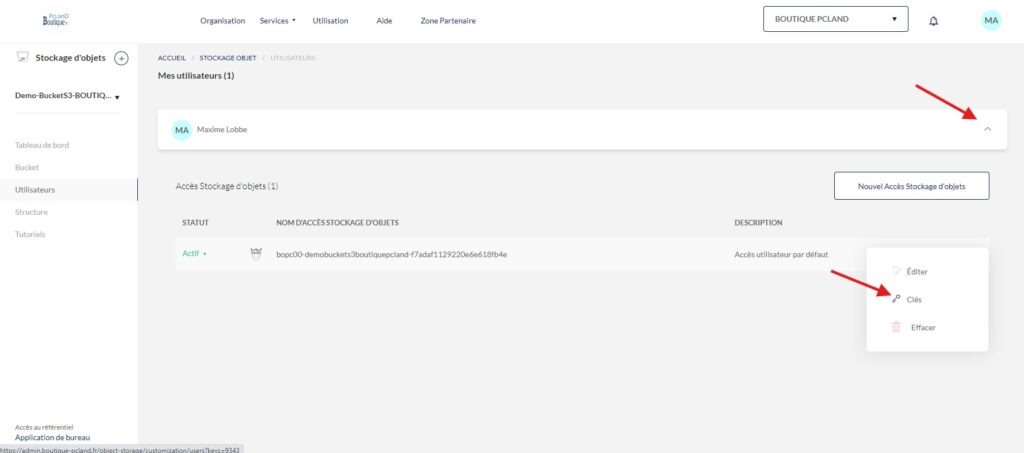Click the key icon beside Clés
Image resolution: width=1024 pixels, height=453 pixels.
[x=896, y=299]
